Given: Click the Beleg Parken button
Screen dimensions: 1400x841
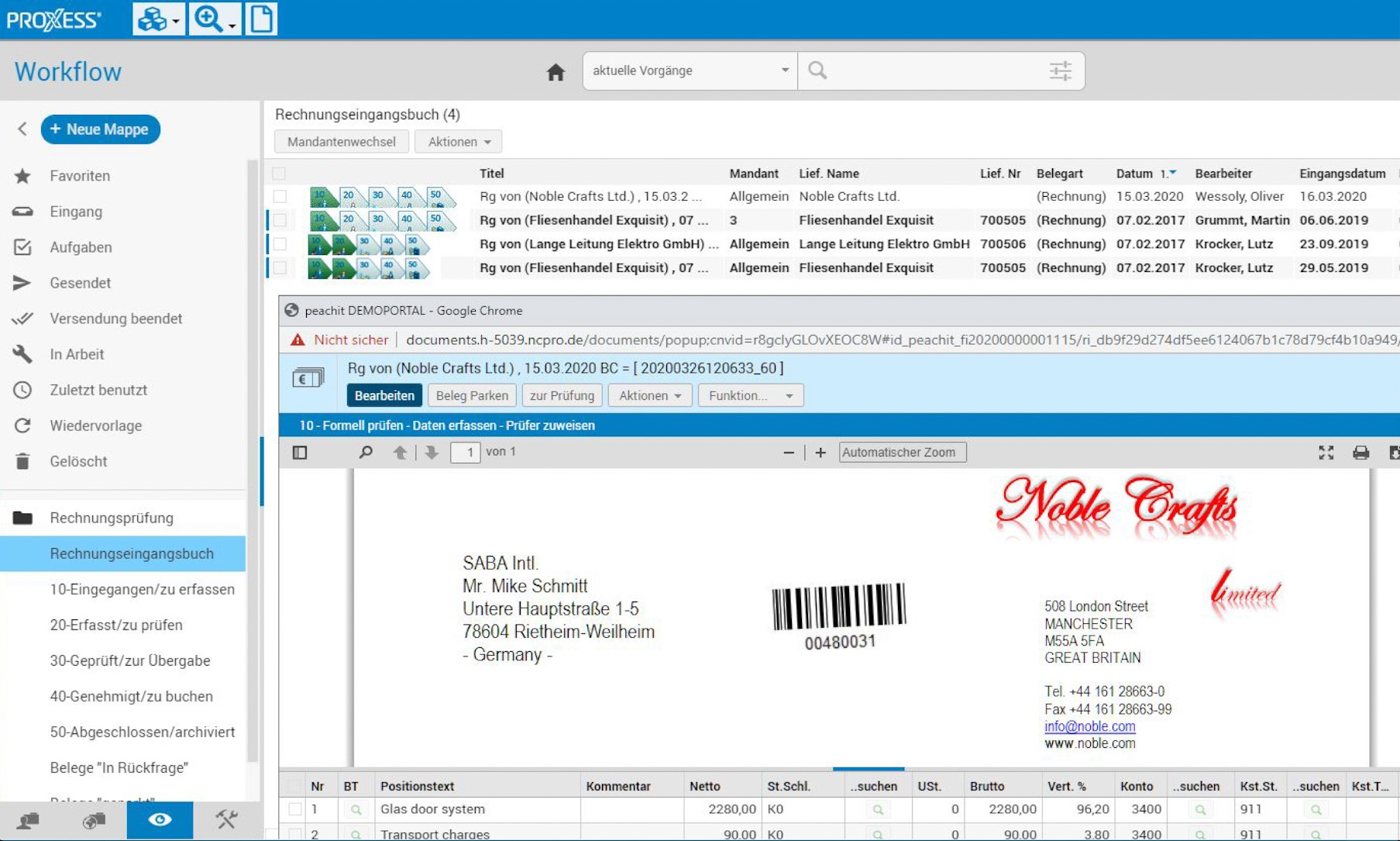Looking at the screenshot, I should click(x=472, y=395).
